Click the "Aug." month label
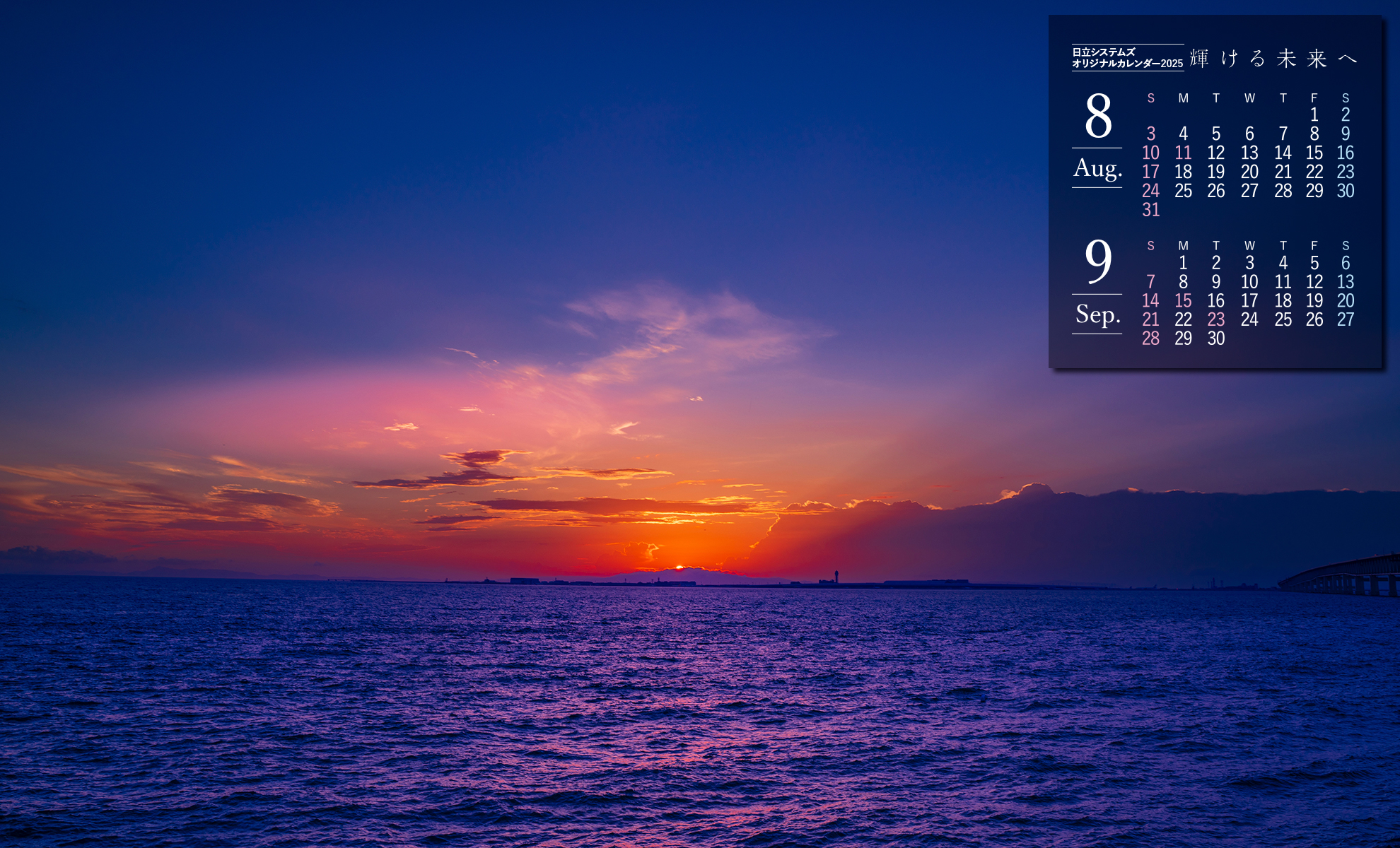The height and width of the screenshot is (848, 1400). (x=1097, y=168)
